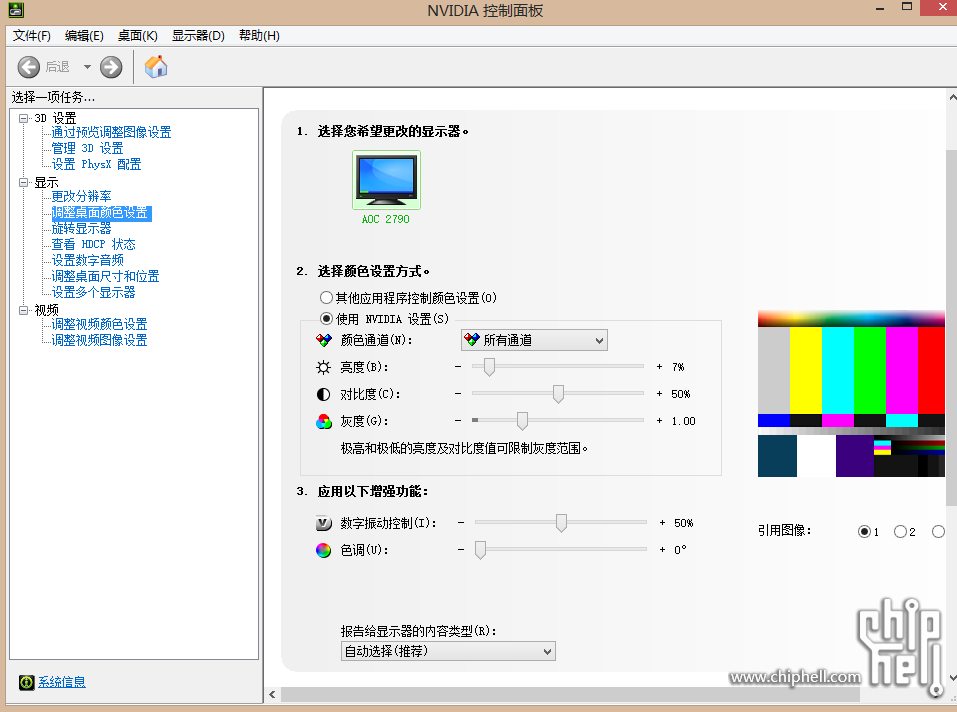Click the hue color wheel icon
957x712 pixels.
(x=323, y=550)
